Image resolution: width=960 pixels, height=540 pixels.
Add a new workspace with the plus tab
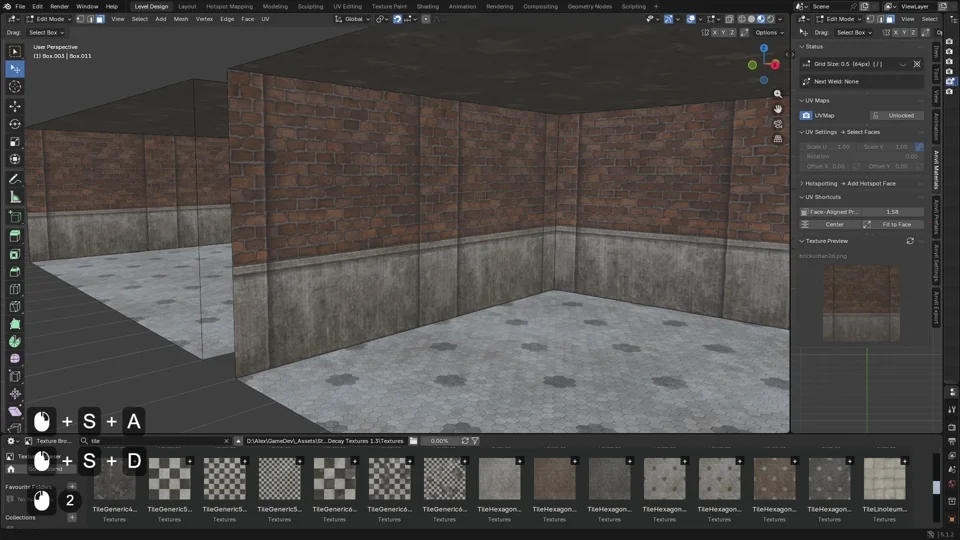(x=656, y=6)
